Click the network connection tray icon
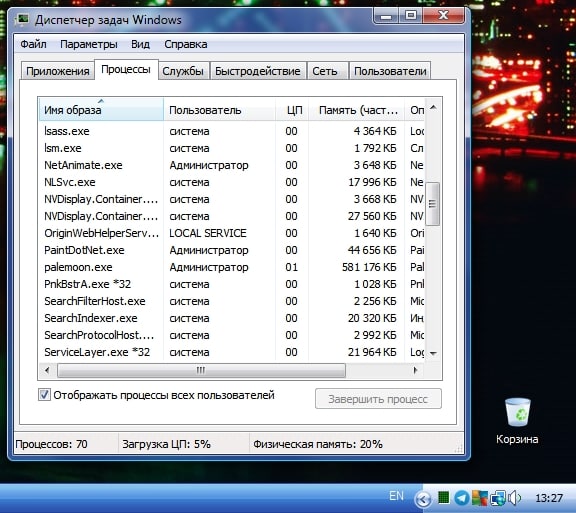 coord(498,498)
